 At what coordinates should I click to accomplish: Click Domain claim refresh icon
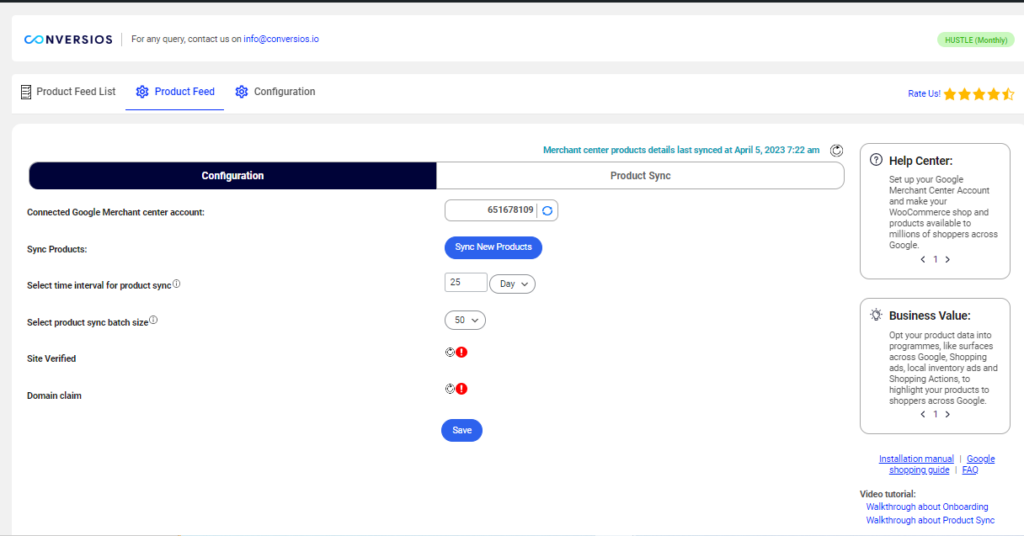[x=450, y=388]
